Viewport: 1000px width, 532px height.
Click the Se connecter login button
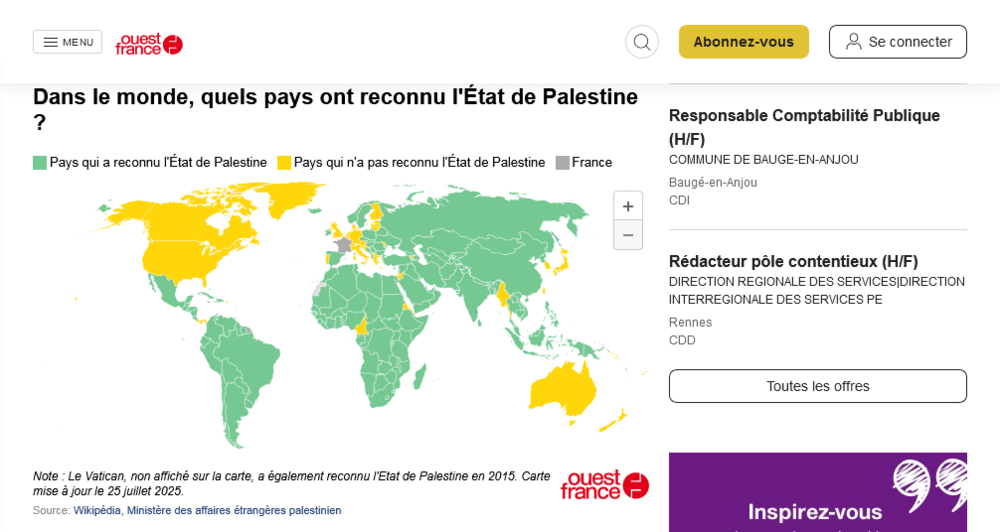click(x=897, y=42)
